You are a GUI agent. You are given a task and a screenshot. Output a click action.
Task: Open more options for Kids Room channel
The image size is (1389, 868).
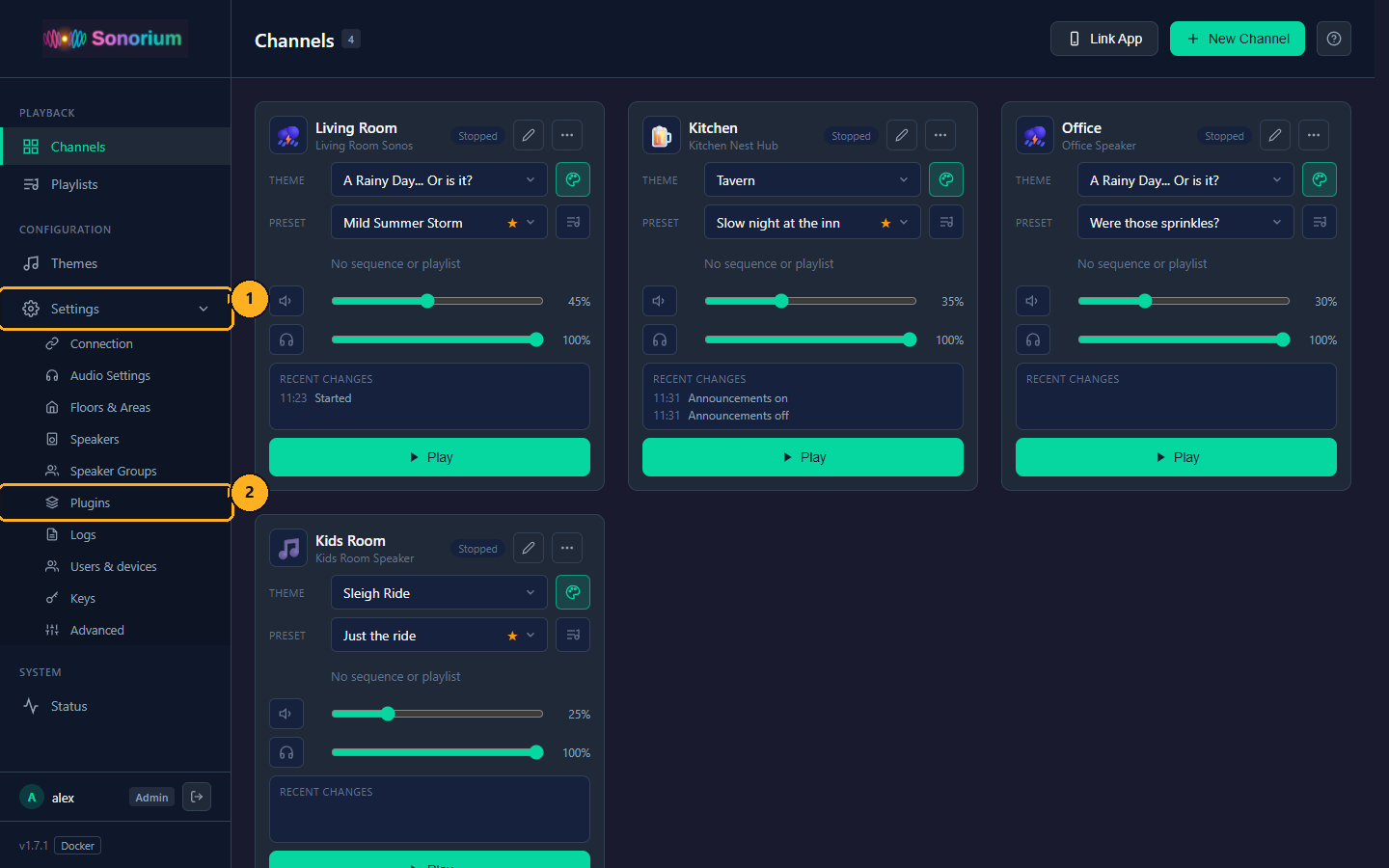(x=567, y=548)
